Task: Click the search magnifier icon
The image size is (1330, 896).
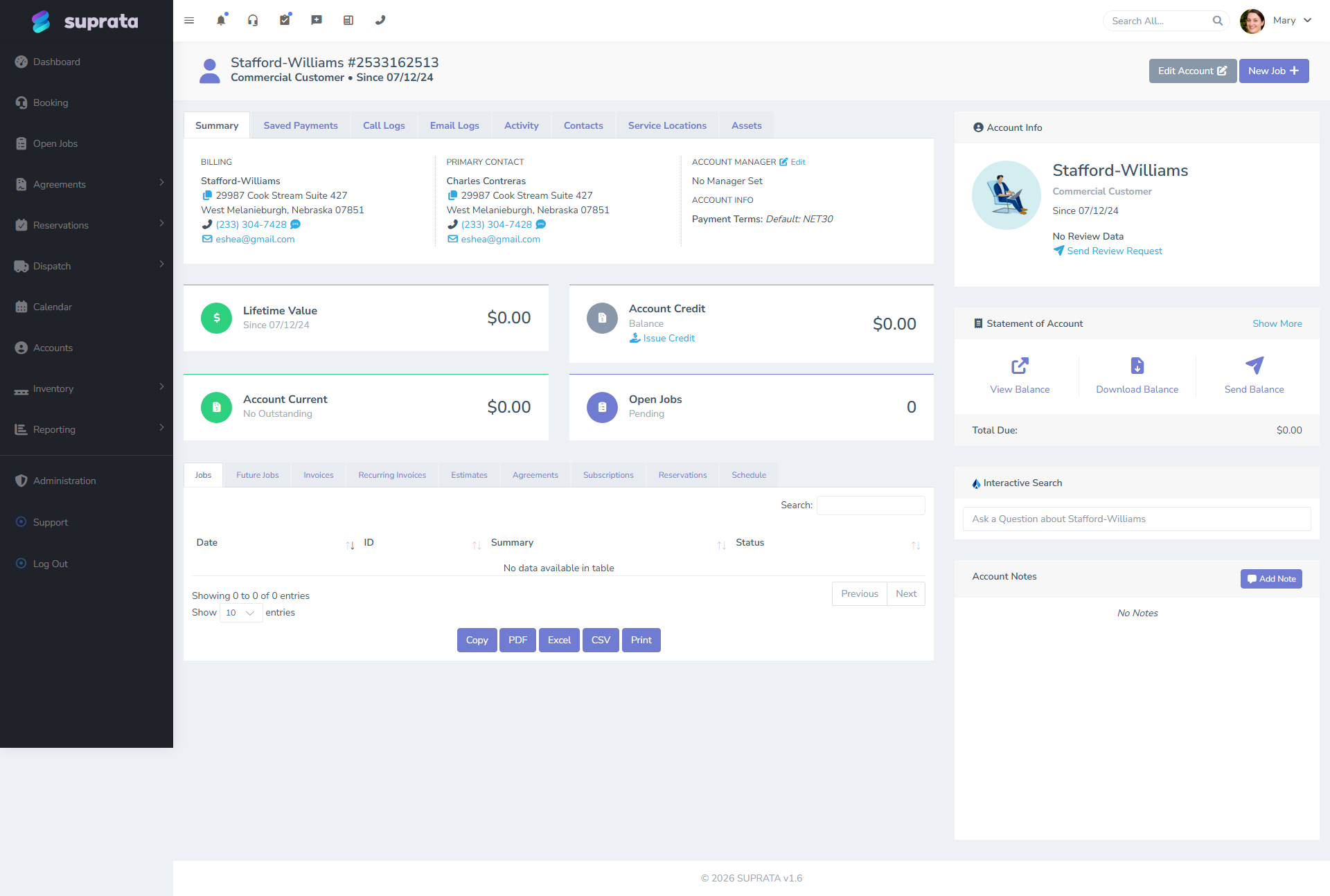Action: 1218,21
